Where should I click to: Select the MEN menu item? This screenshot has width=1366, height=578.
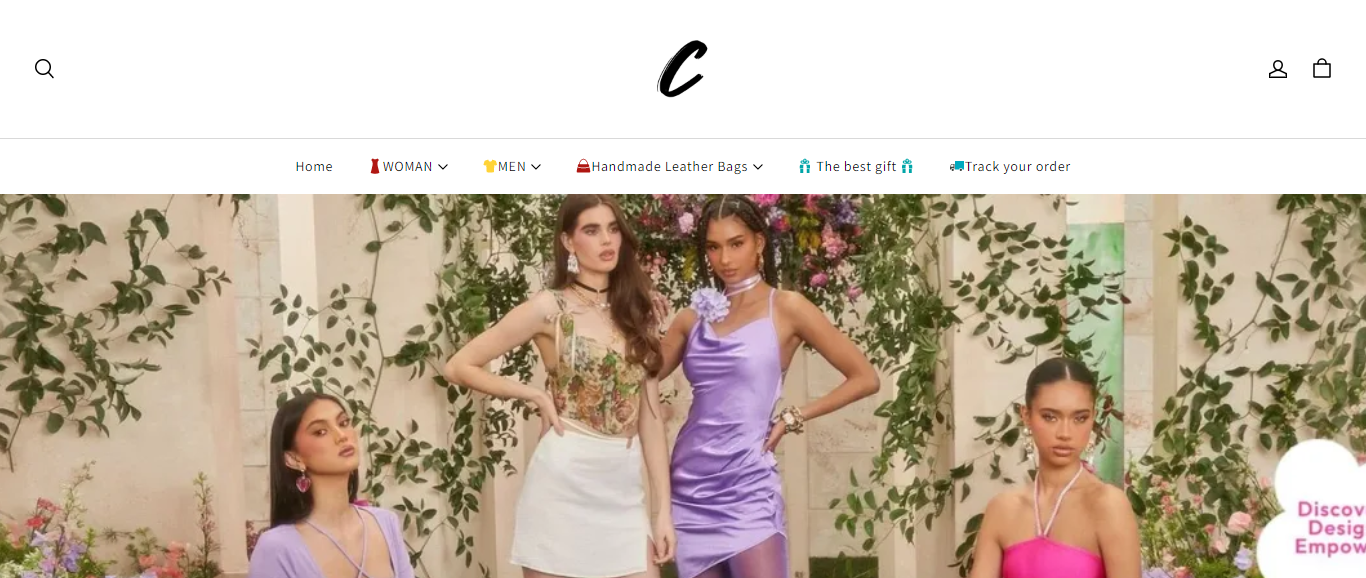(x=512, y=166)
